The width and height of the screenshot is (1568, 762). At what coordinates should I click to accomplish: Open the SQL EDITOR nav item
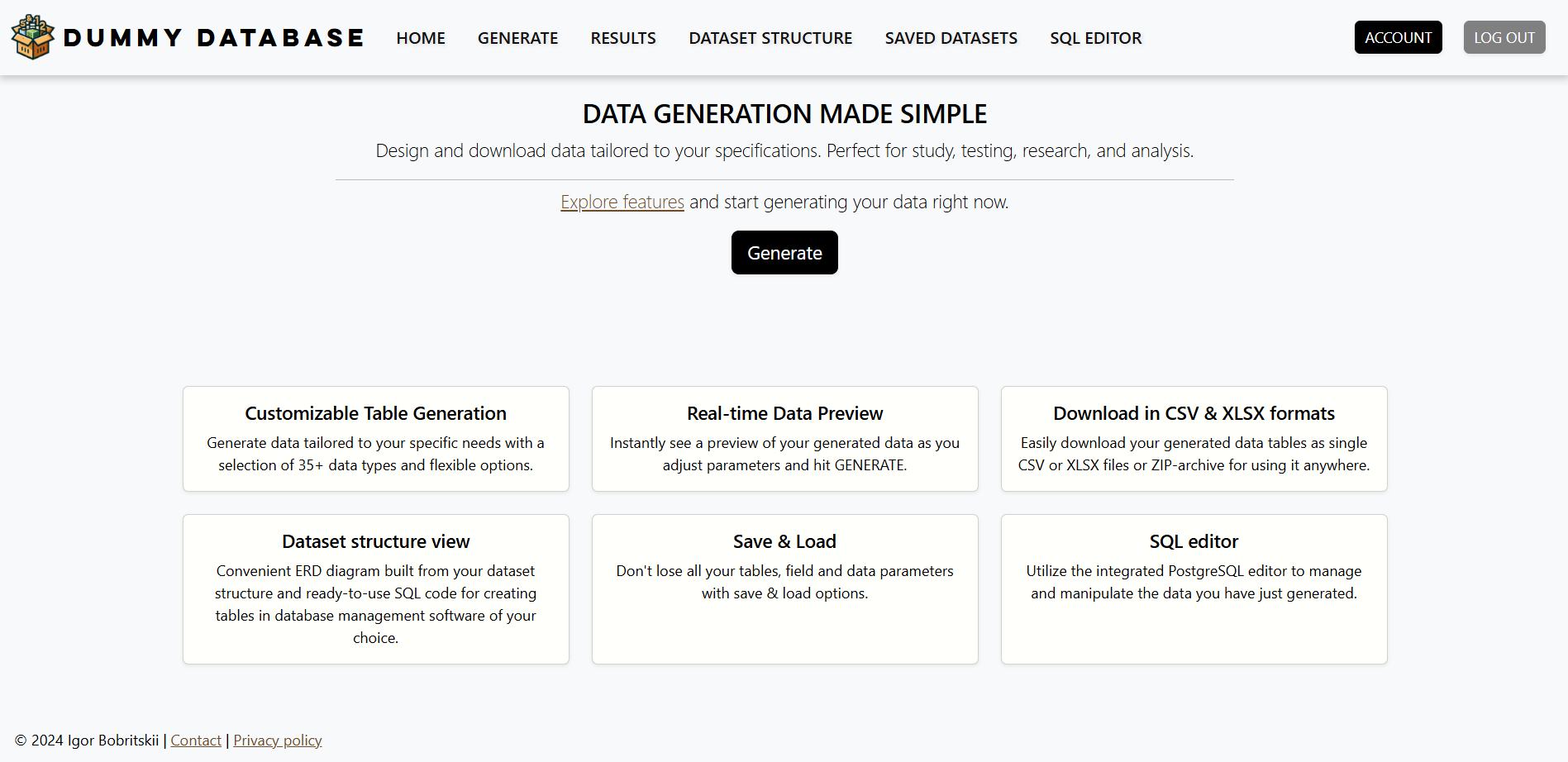coord(1095,38)
